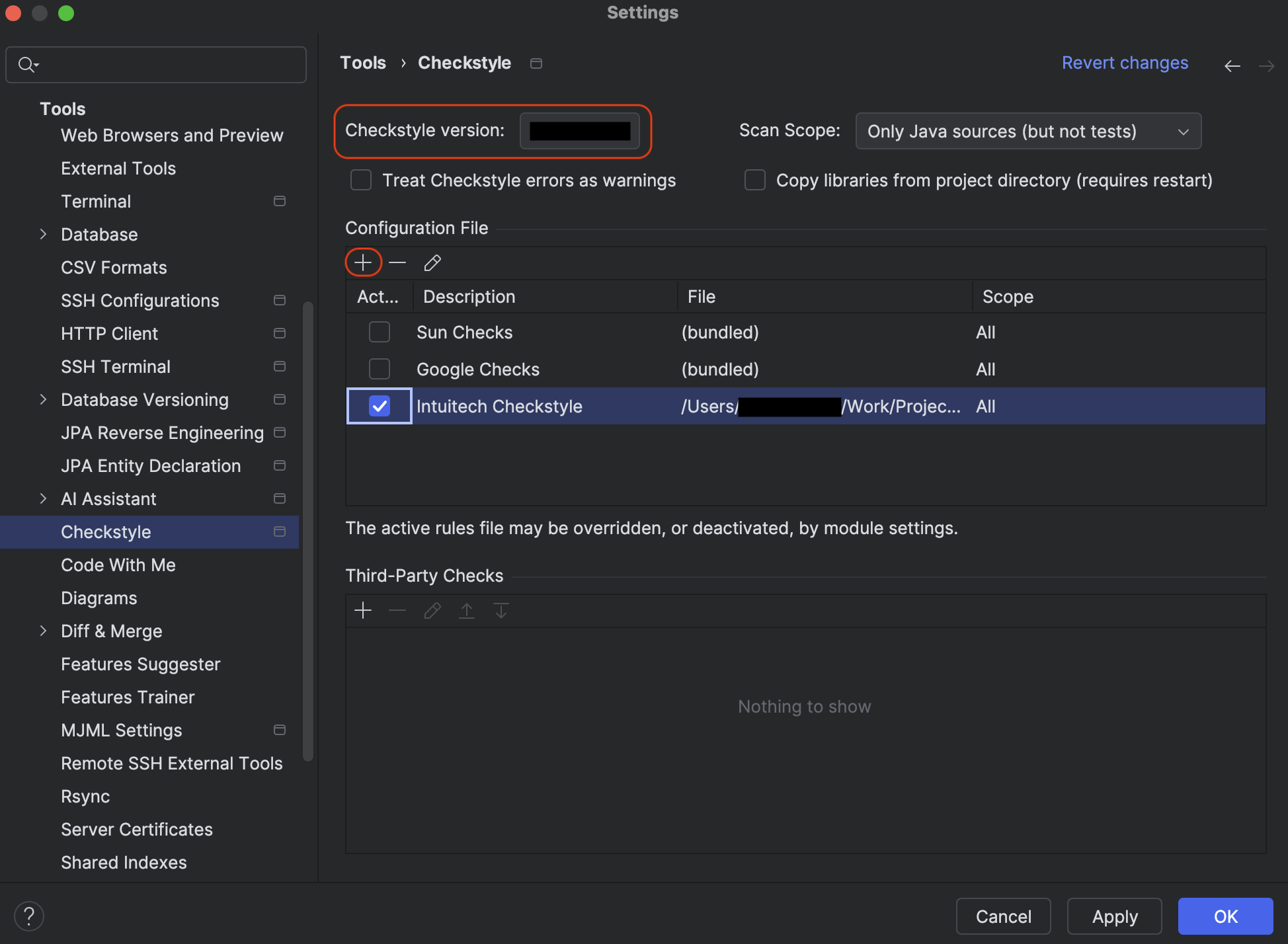Click project-level icon beside JPA Reverse Engineering
Screen dimensions: 1288x944
click(280, 432)
